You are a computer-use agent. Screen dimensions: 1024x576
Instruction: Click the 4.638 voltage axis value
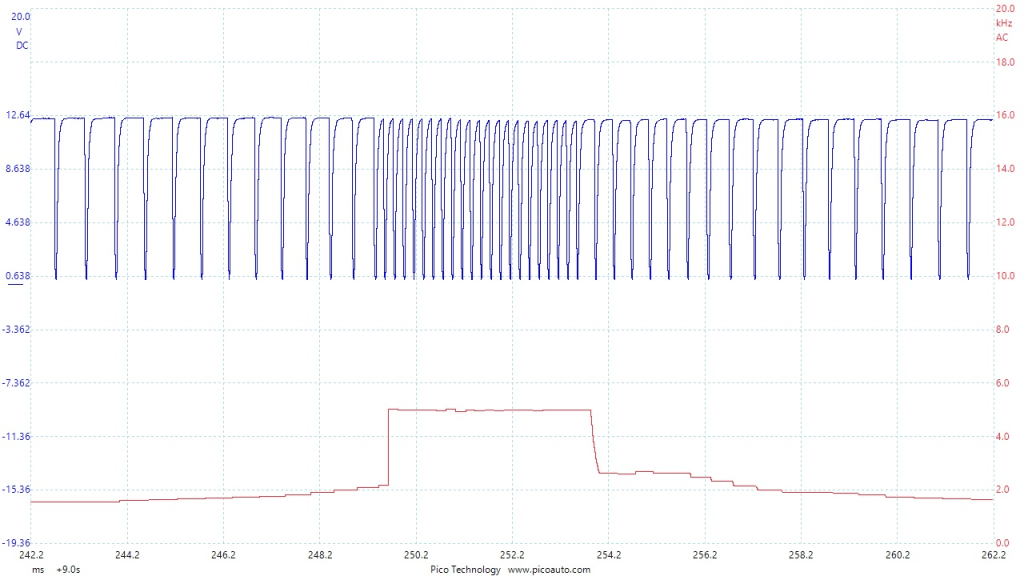pyautogui.click(x=19, y=222)
